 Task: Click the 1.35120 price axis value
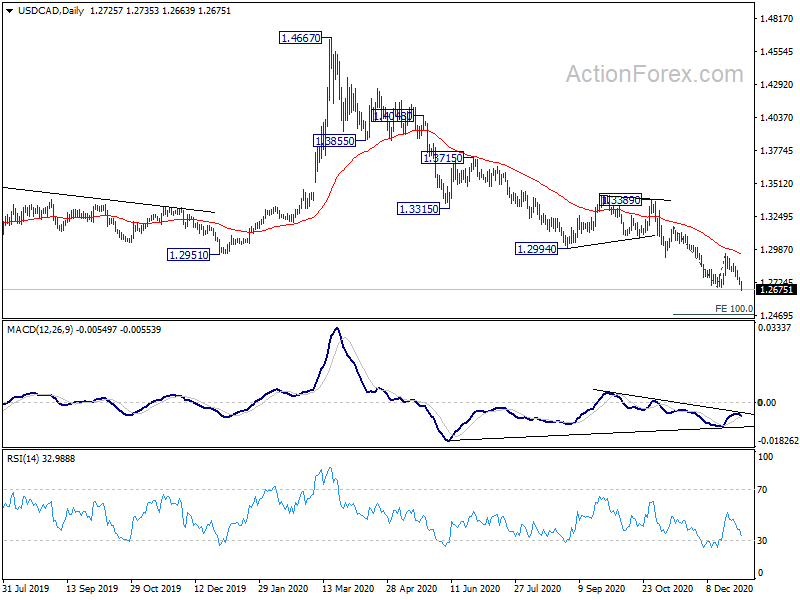pyautogui.click(x=776, y=184)
